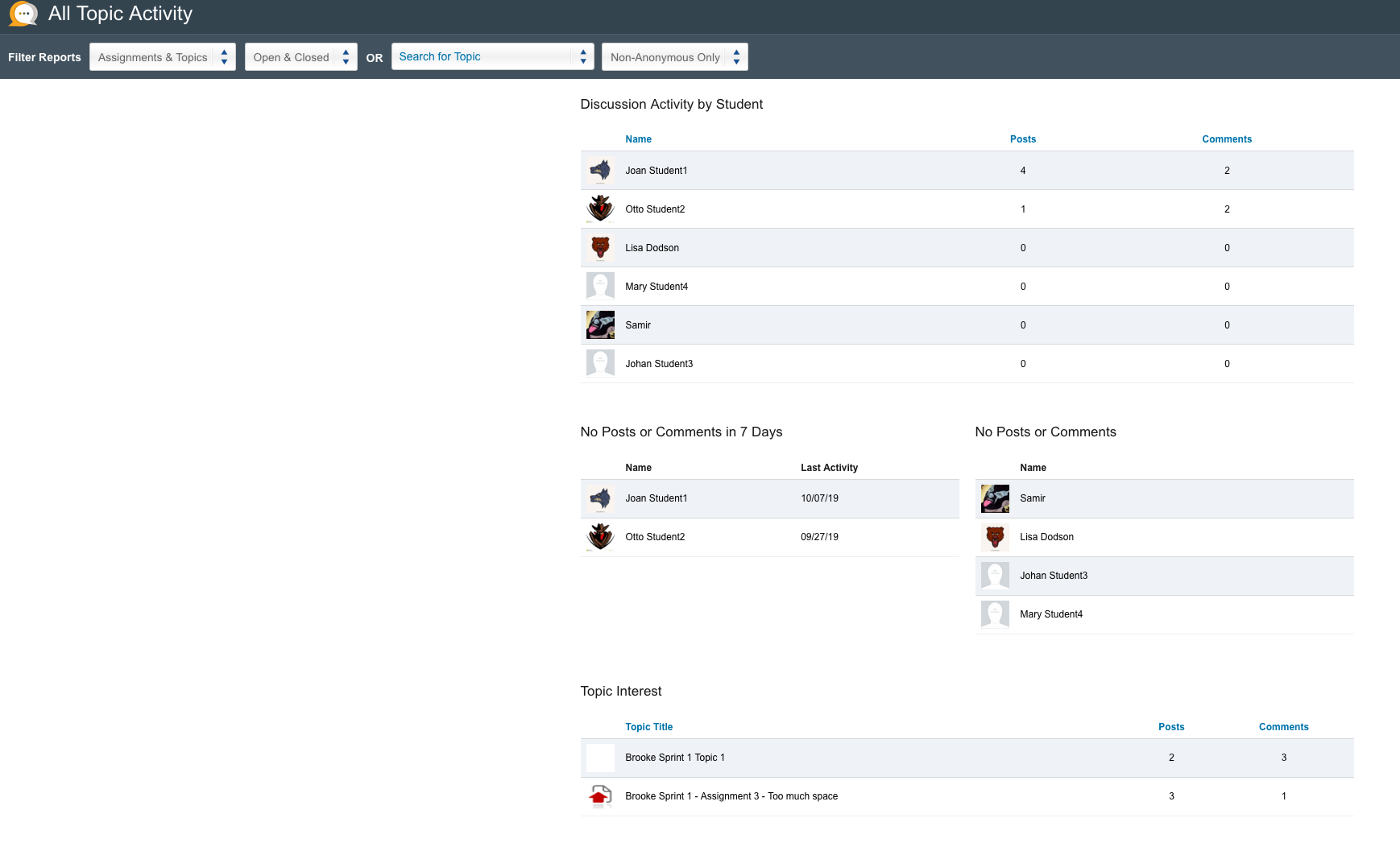Sort Topic Interest by Comments header
Viewport: 1400px width, 851px height.
1283,727
